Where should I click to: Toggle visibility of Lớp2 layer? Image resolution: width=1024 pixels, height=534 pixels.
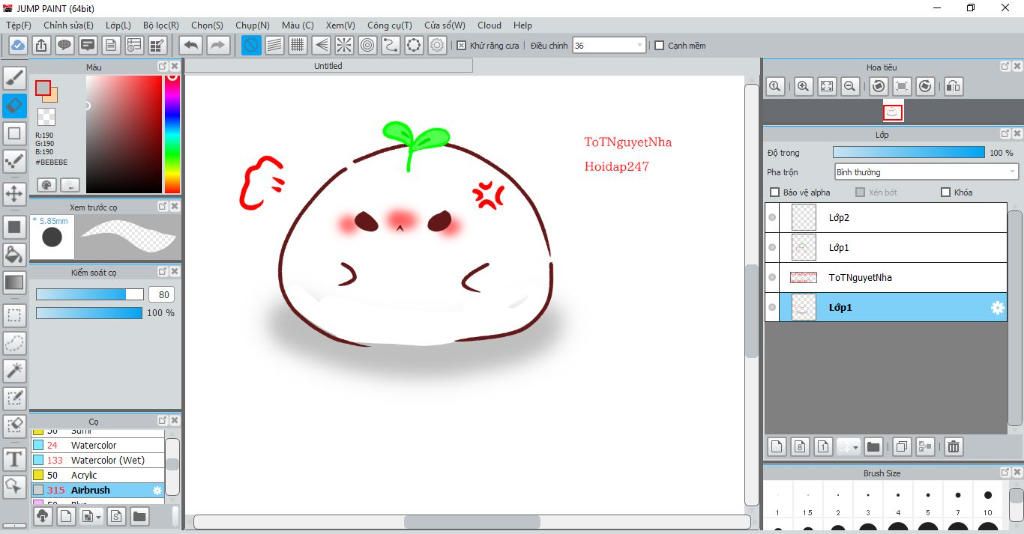point(772,217)
